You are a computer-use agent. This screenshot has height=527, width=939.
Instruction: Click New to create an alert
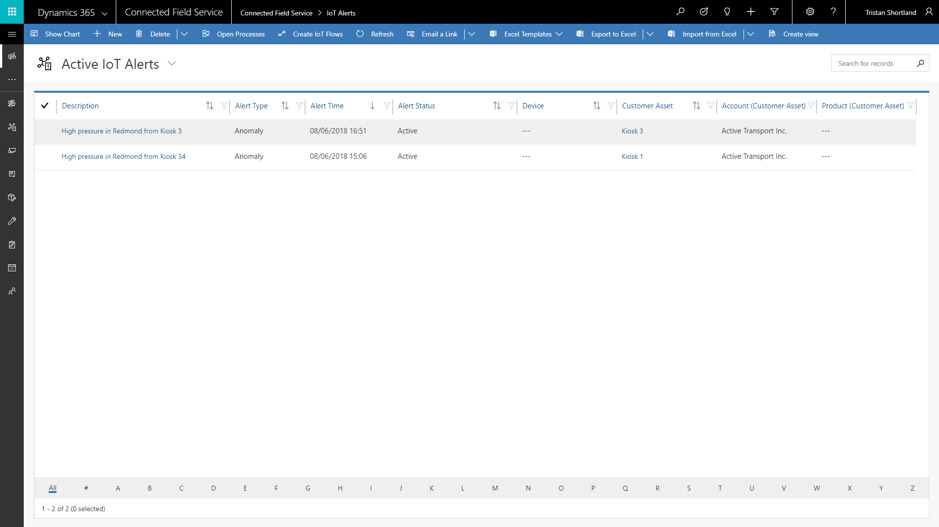tap(108, 34)
